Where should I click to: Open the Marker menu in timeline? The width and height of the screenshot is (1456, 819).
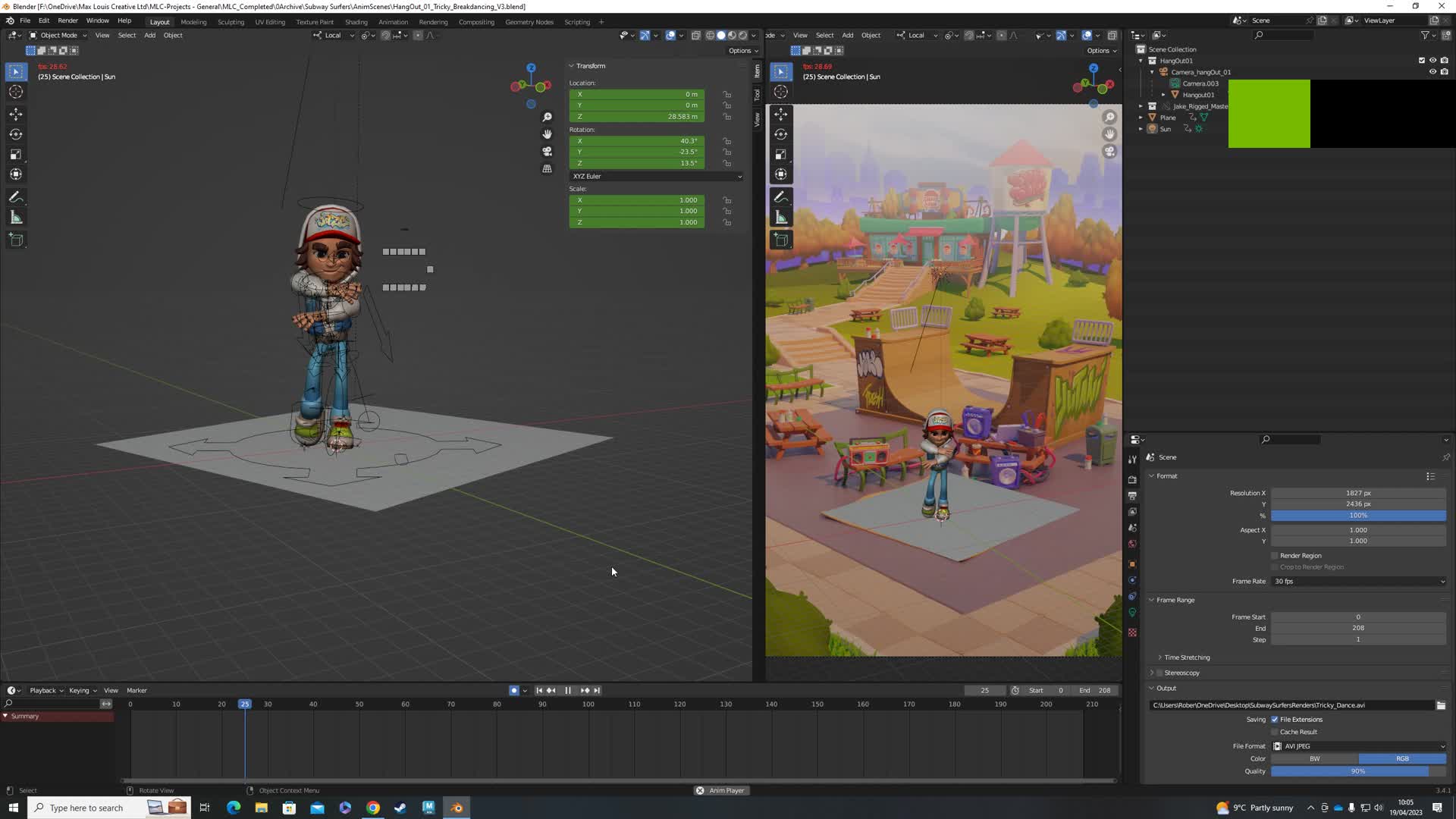click(x=136, y=691)
